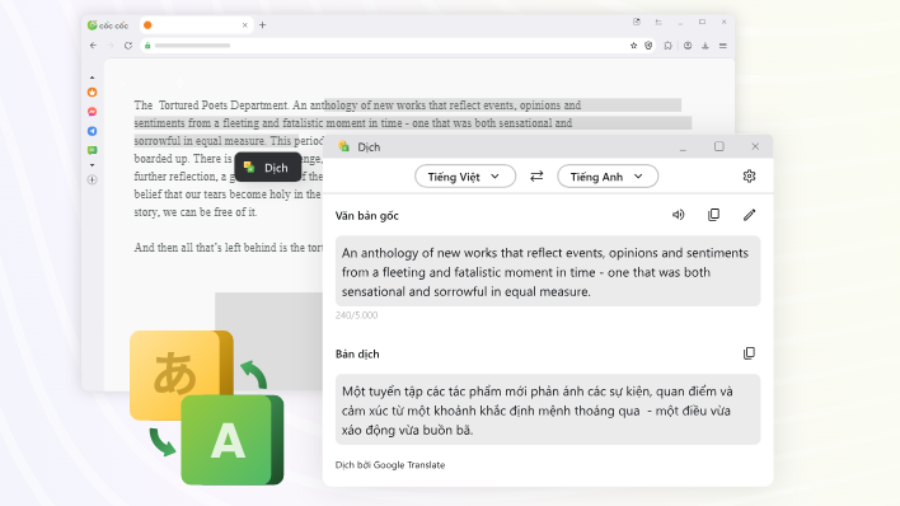This screenshot has width=900, height=506.
Task: Open a new tab with the plus button
Action: click(x=263, y=25)
